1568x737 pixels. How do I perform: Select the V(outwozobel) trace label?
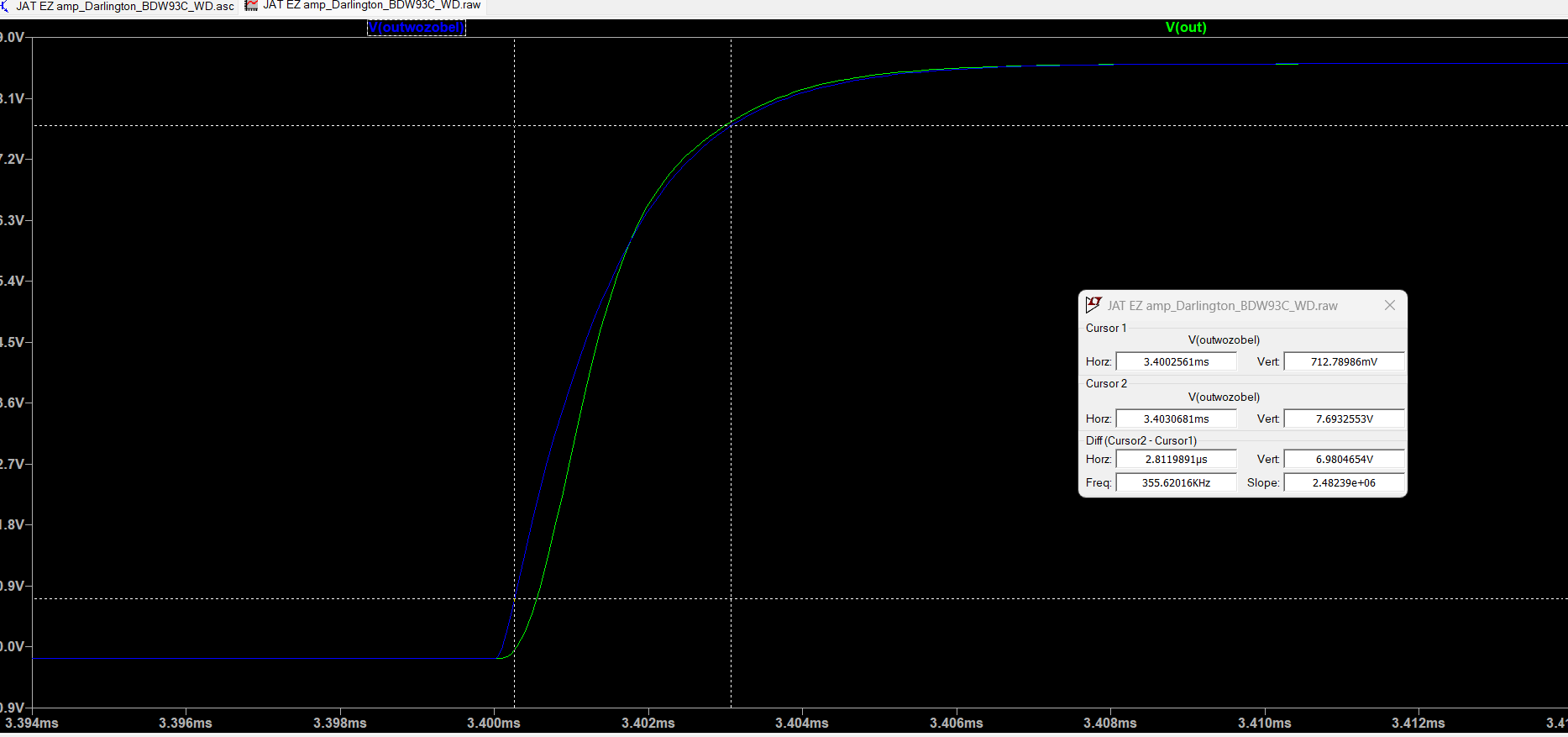(x=417, y=28)
